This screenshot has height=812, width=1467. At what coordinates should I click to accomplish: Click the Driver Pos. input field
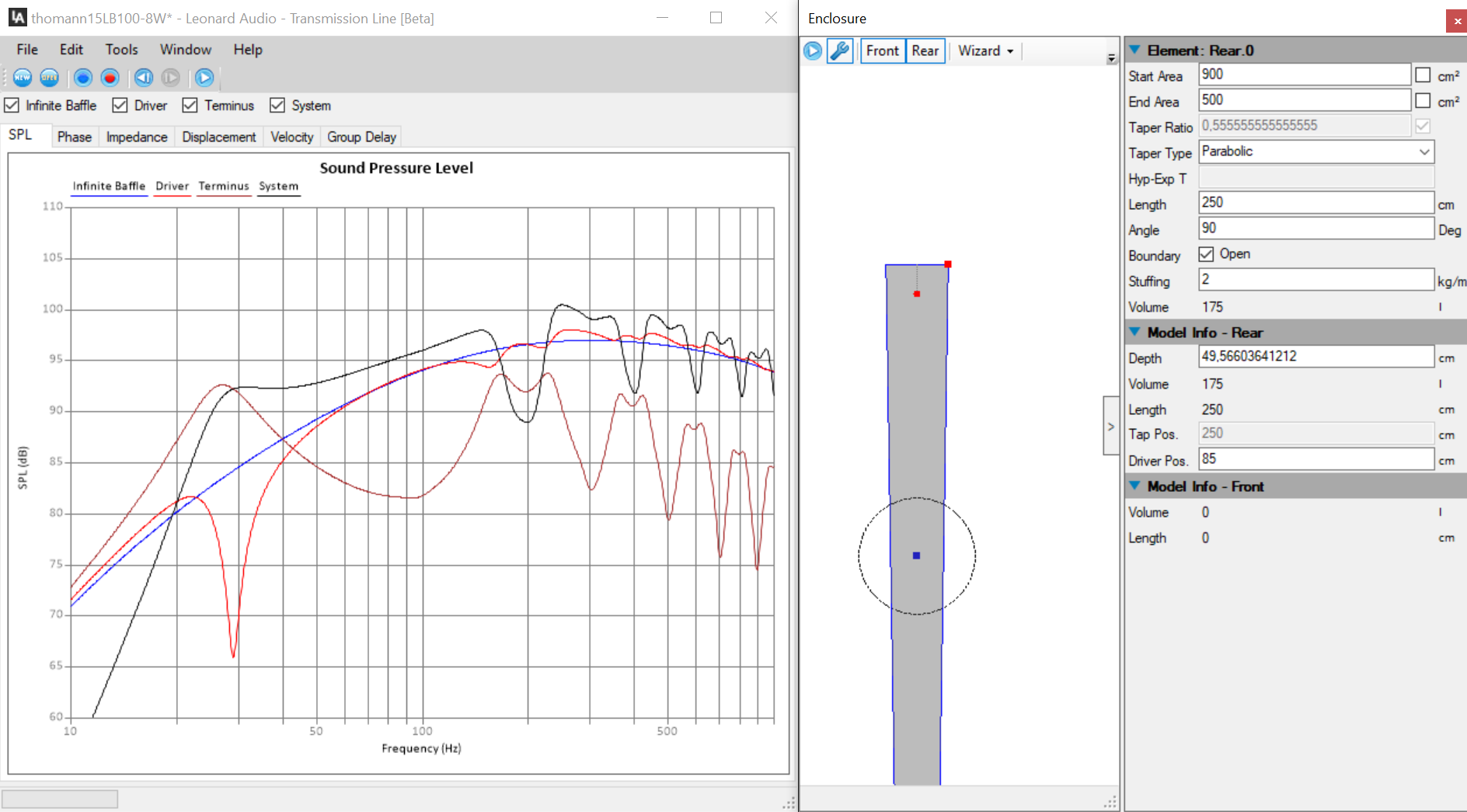1315,459
